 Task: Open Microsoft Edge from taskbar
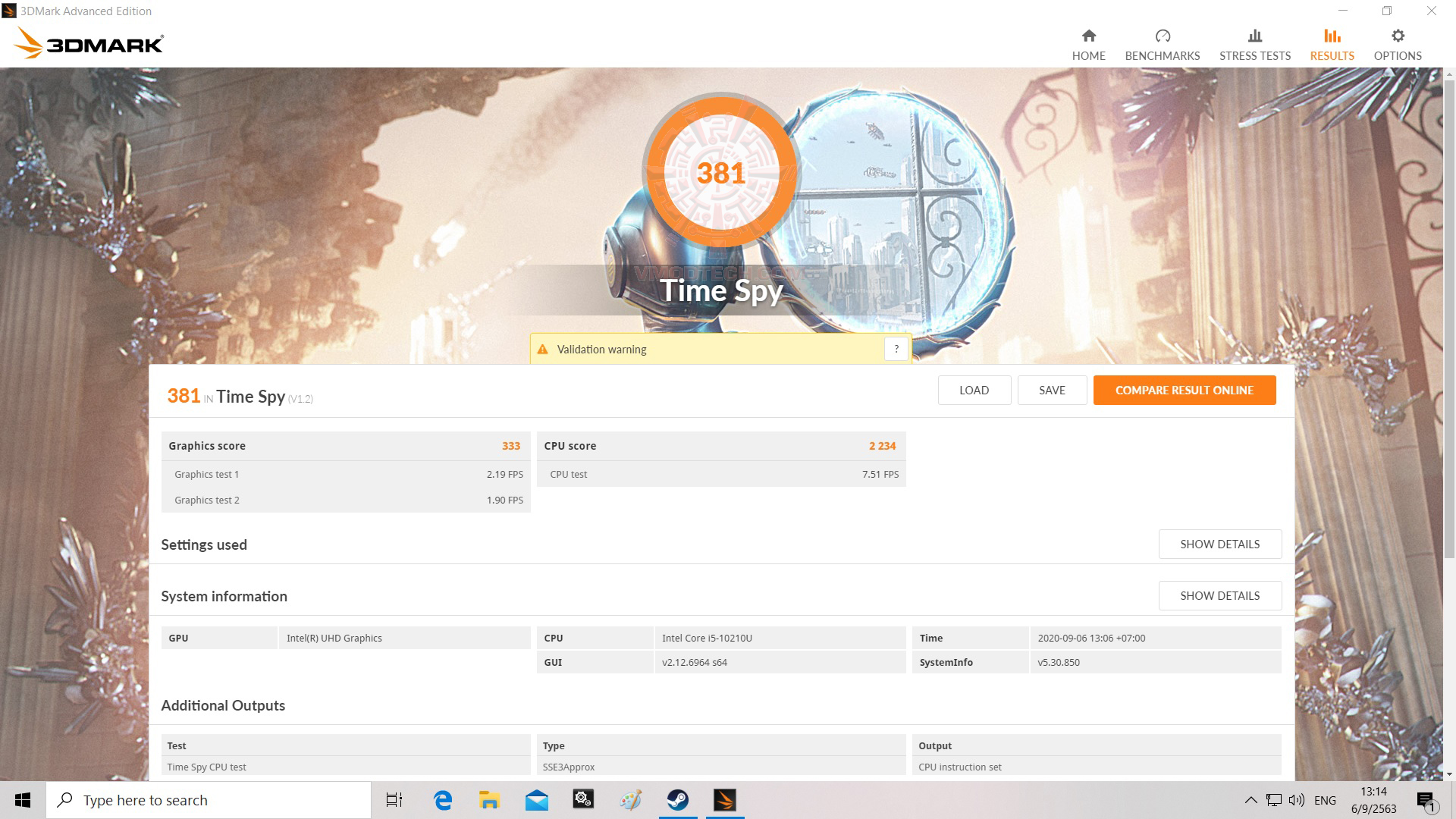tap(442, 800)
